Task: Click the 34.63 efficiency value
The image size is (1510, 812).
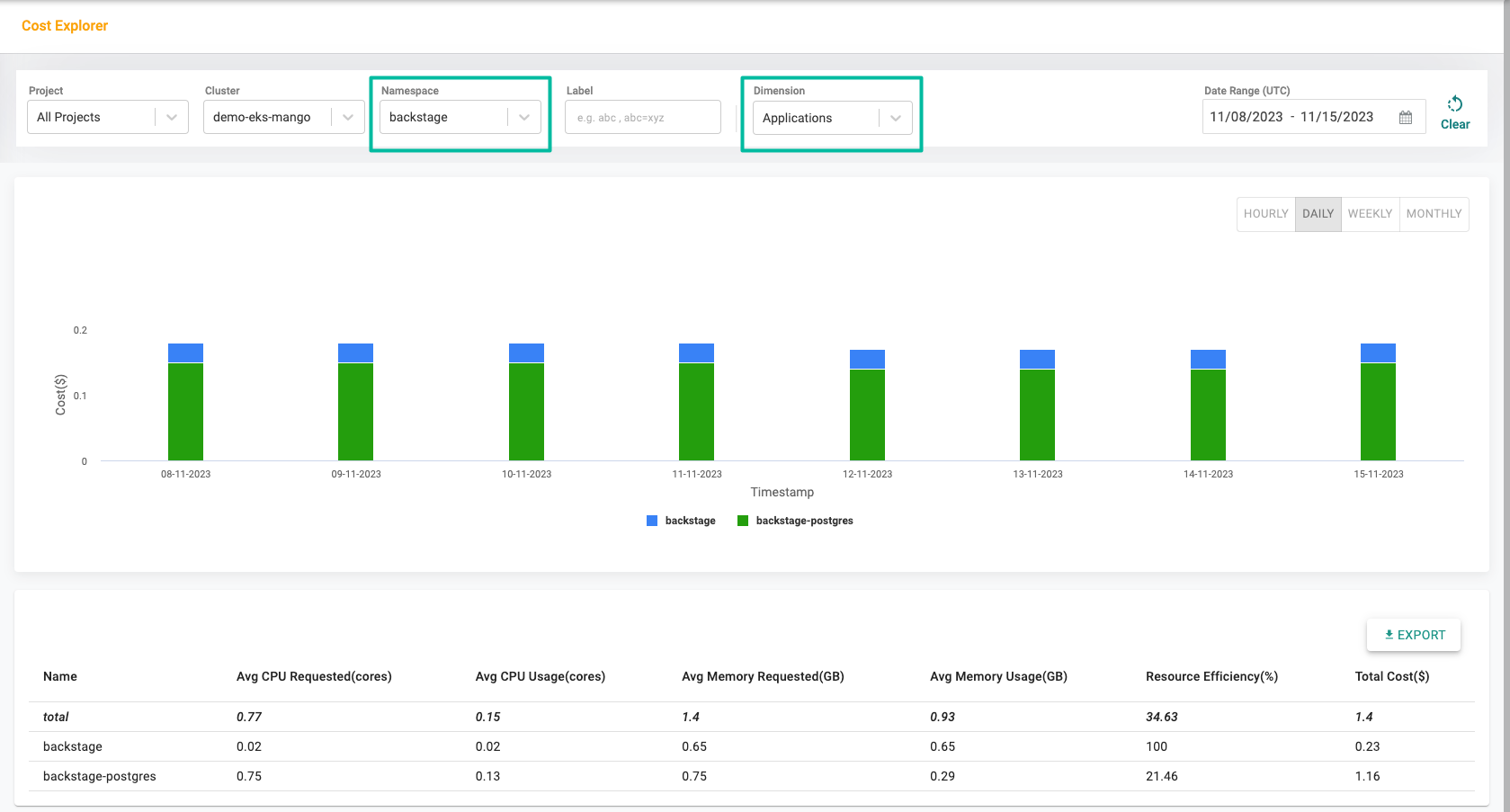Action: tap(1162, 717)
